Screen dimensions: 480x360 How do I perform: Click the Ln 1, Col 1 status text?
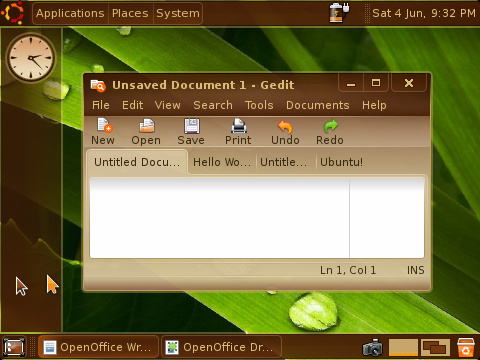pyautogui.click(x=348, y=270)
